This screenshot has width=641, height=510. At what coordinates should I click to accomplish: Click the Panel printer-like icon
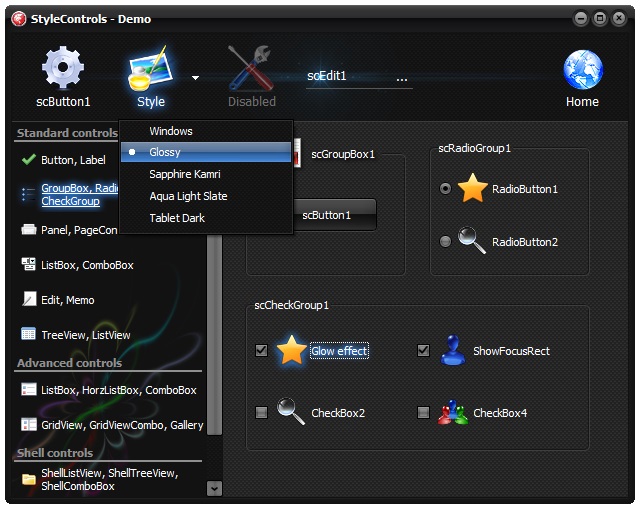[x=29, y=229]
